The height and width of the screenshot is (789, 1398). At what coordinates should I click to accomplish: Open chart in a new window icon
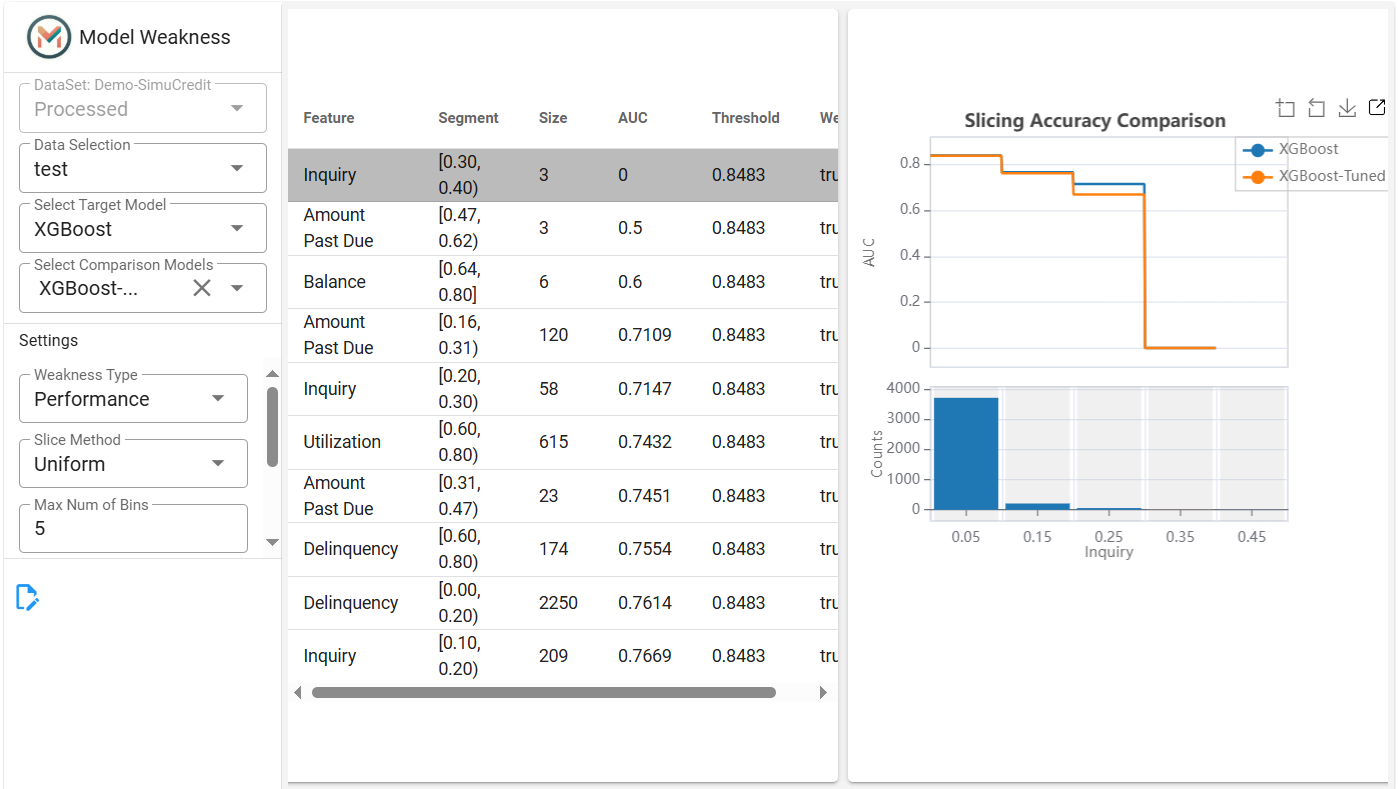1377,107
